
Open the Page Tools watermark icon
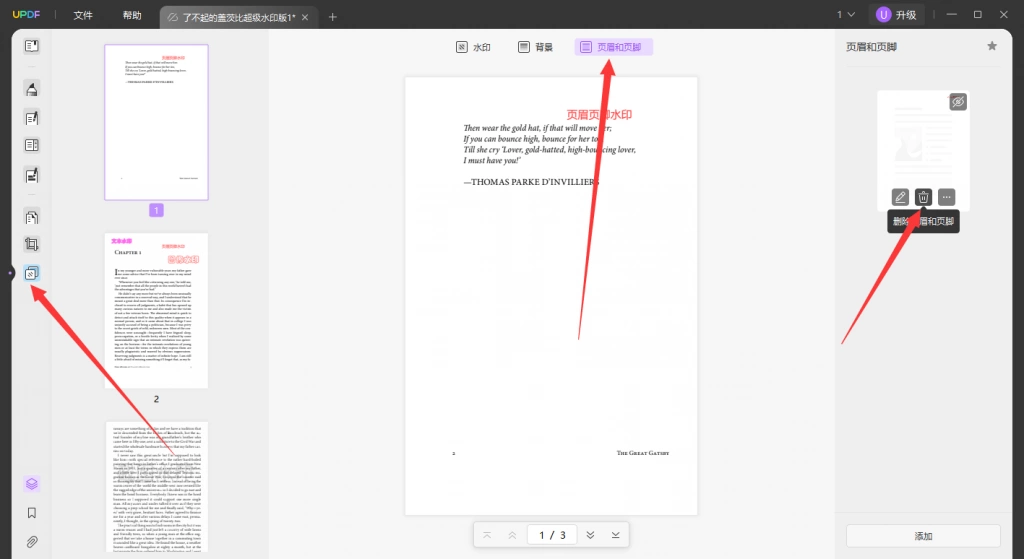coord(31,273)
